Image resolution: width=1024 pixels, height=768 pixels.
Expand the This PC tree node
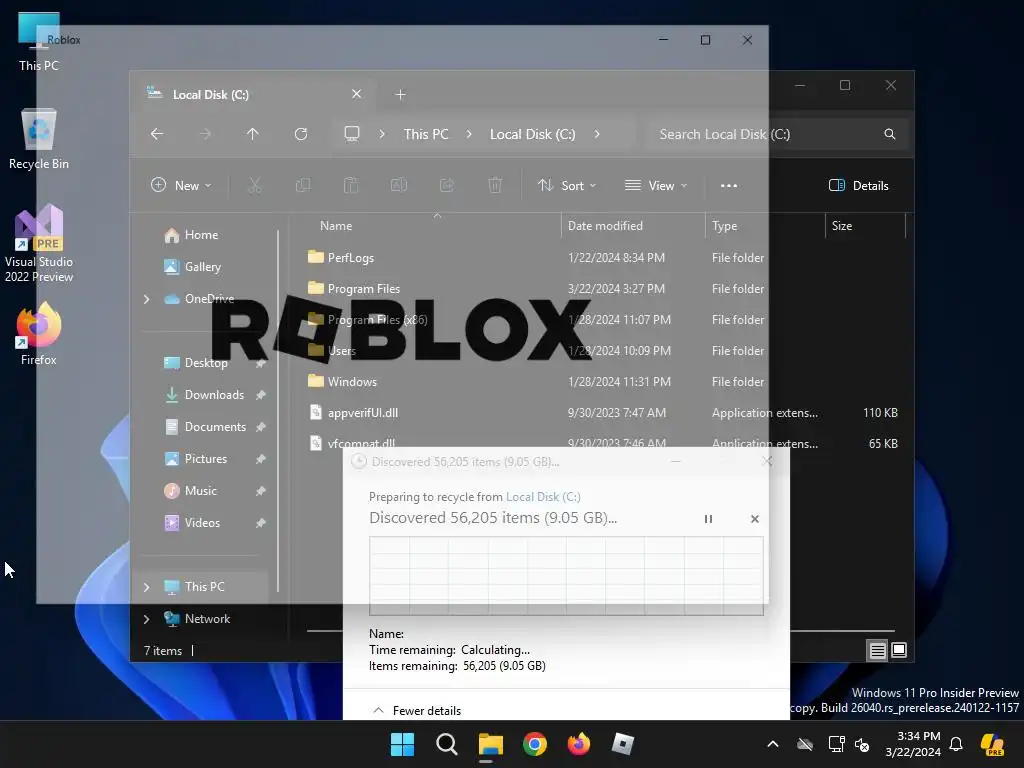[146, 587]
